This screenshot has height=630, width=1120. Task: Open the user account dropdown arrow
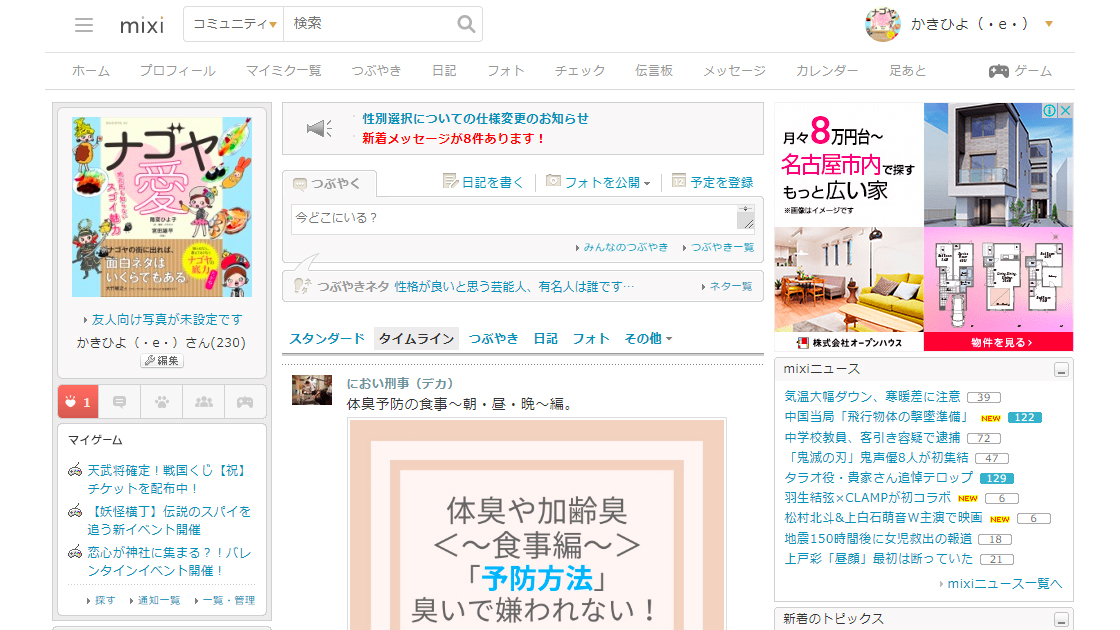click(1048, 24)
